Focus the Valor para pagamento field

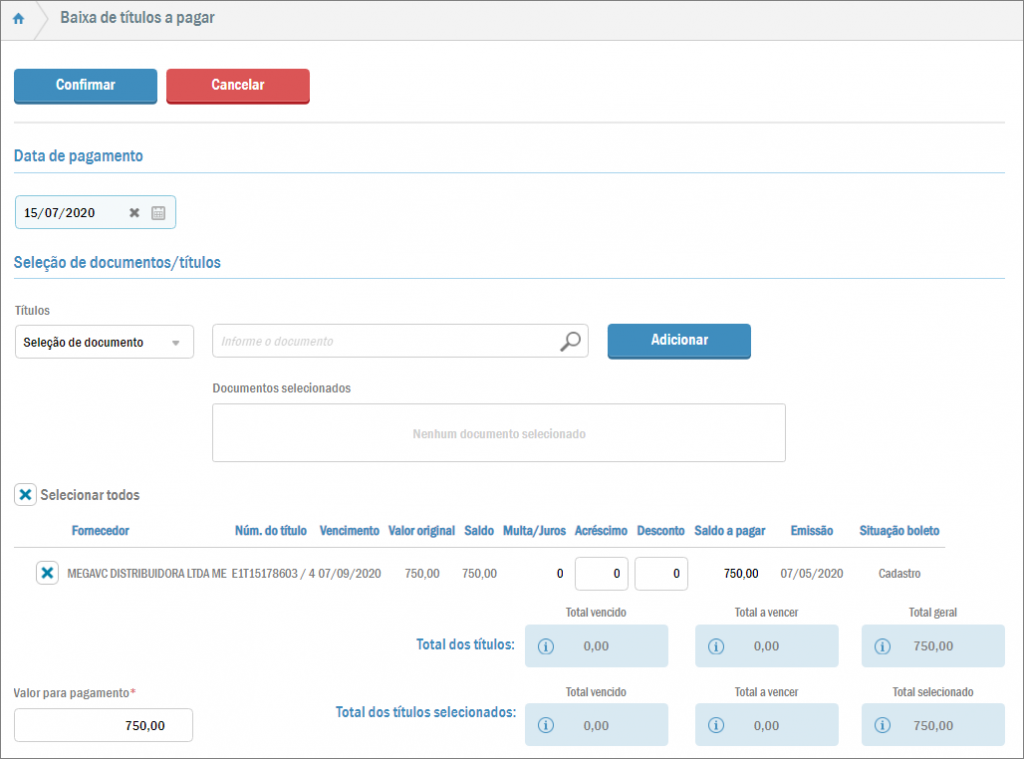[x=103, y=725]
